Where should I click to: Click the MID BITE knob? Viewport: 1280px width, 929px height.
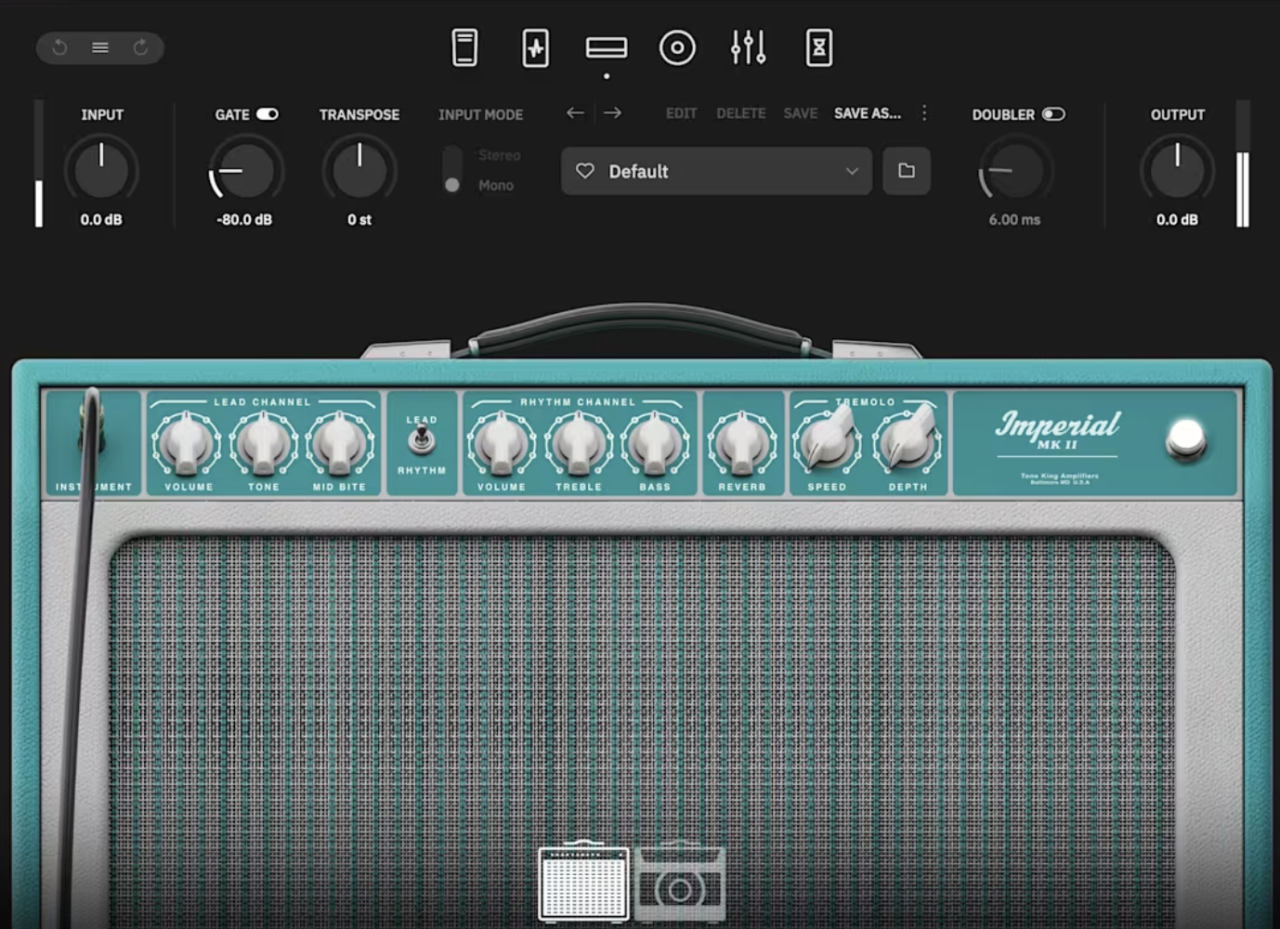[340, 444]
